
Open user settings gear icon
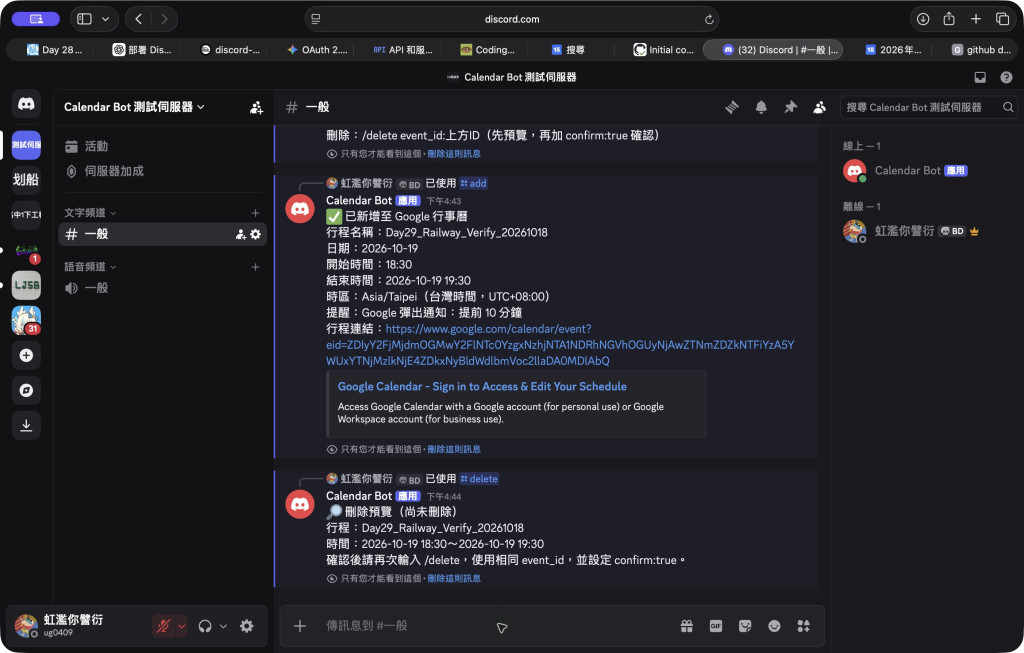tap(247, 626)
